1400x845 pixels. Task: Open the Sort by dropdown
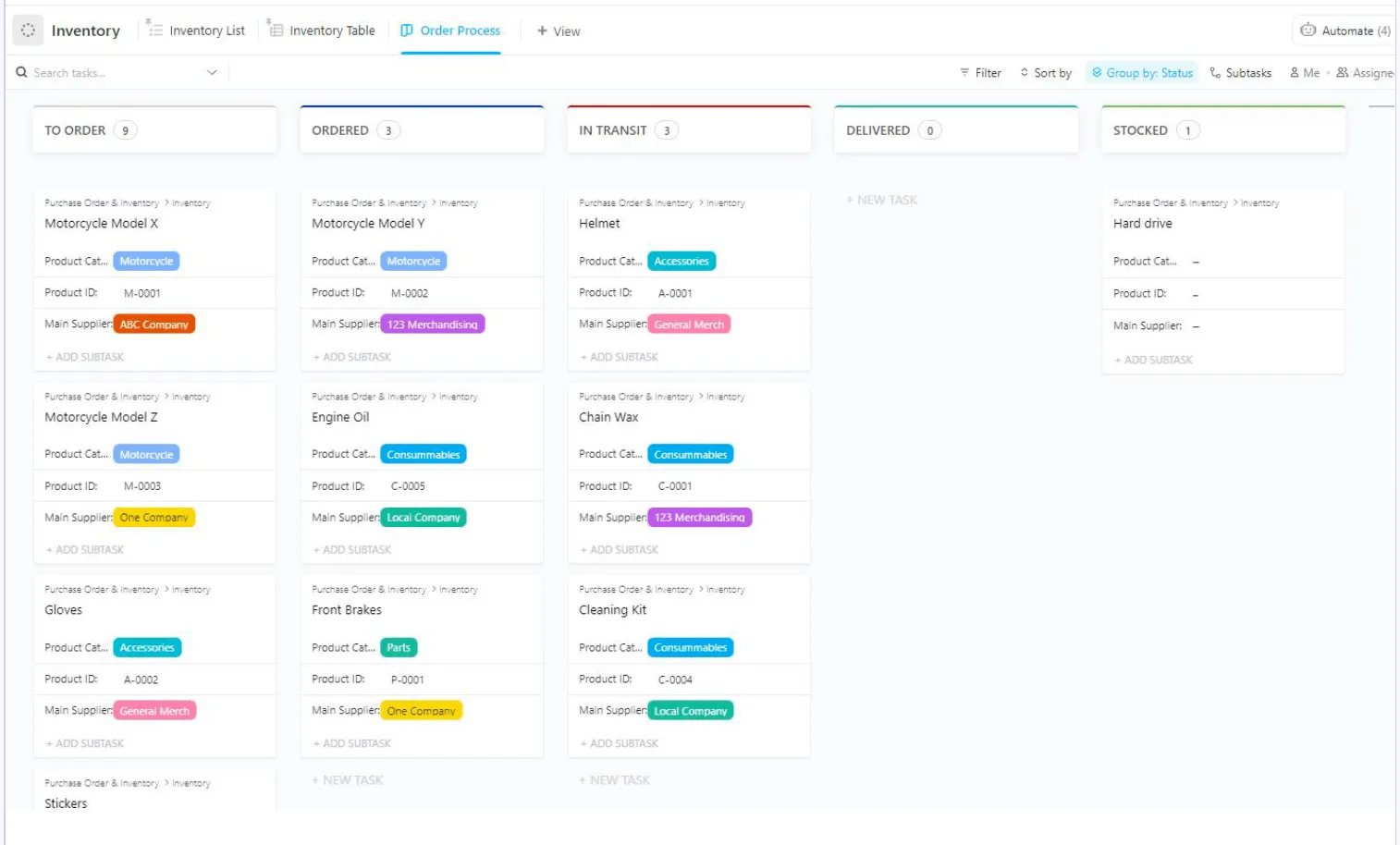coord(1046,72)
